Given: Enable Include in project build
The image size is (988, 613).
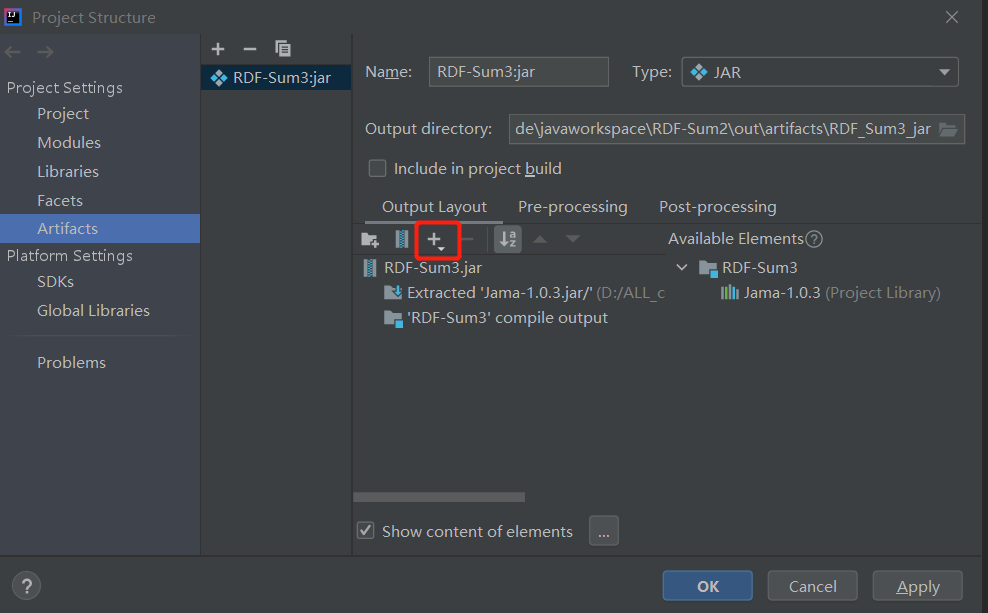Looking at the screenshot, I should click(377, 168).
